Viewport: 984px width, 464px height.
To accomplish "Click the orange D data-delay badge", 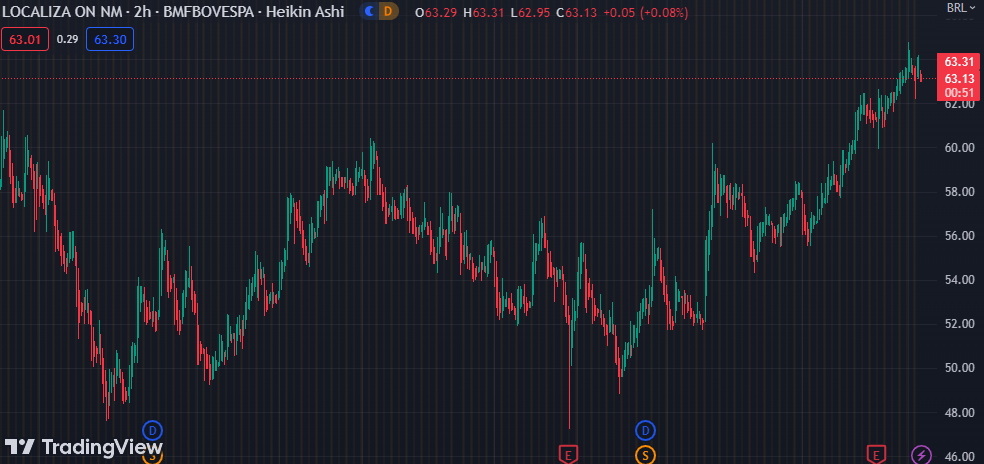I will coord(388,11).
